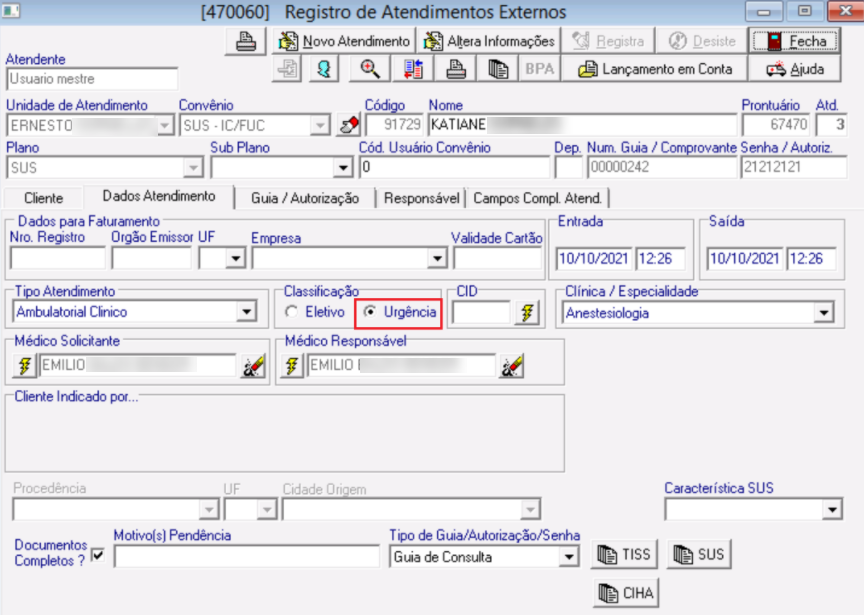This screenshot has height=615, width=864.
Task: Open Lançamento em Conta
Action: click(x=655, y=69)
